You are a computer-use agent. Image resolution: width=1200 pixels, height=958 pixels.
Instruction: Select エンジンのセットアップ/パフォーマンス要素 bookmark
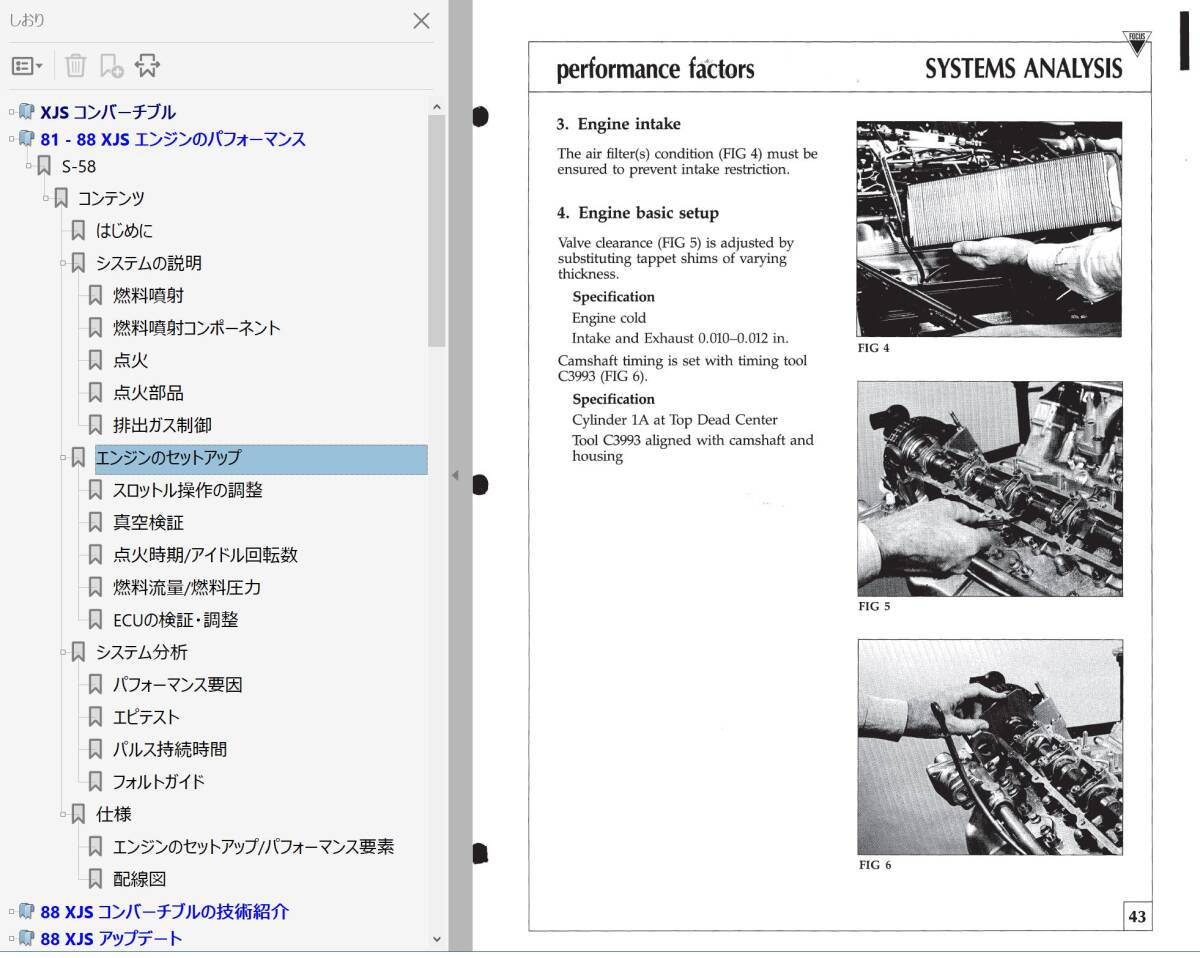[254, 847]
